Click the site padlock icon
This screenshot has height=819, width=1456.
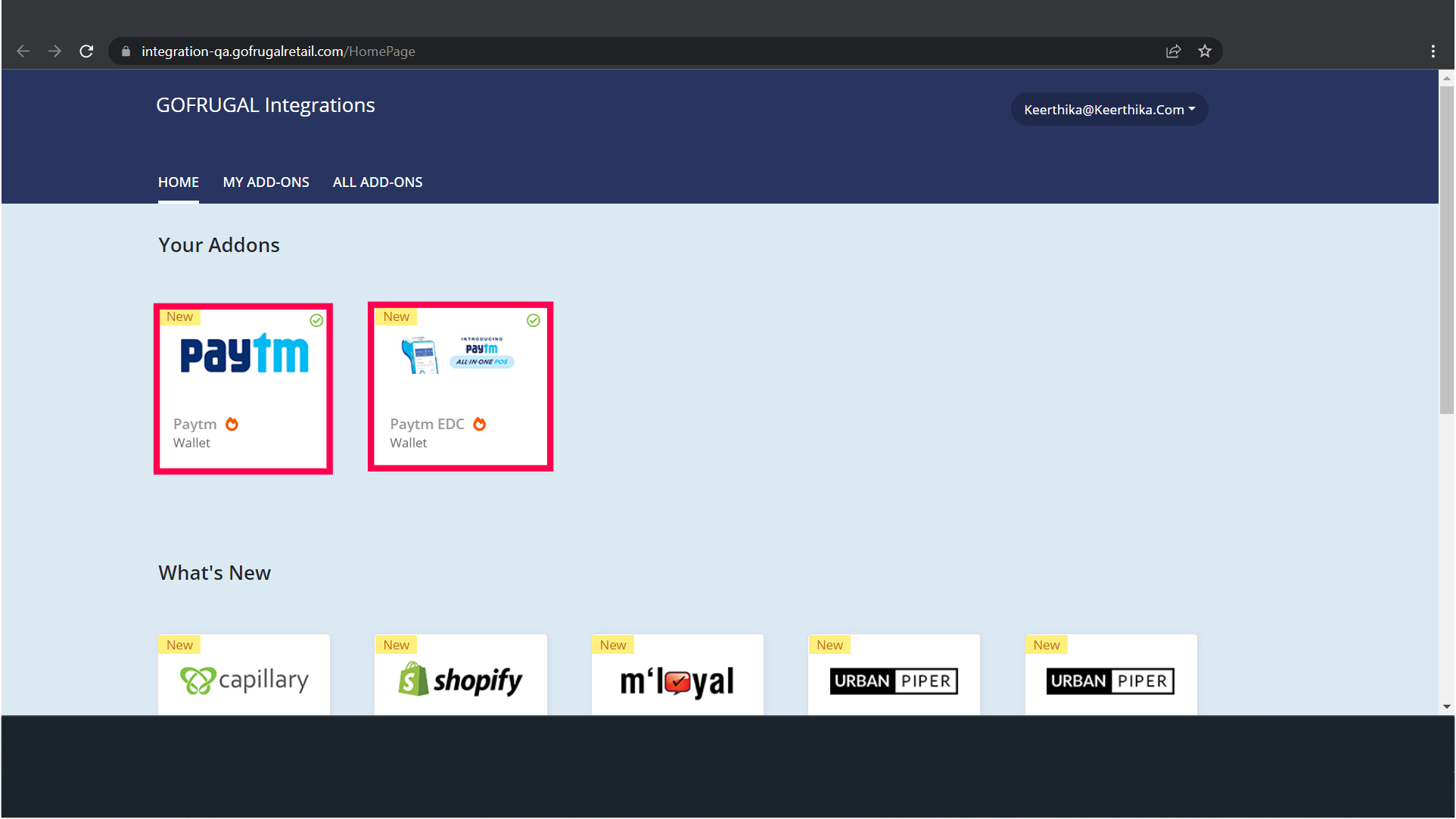coord(126,51)
